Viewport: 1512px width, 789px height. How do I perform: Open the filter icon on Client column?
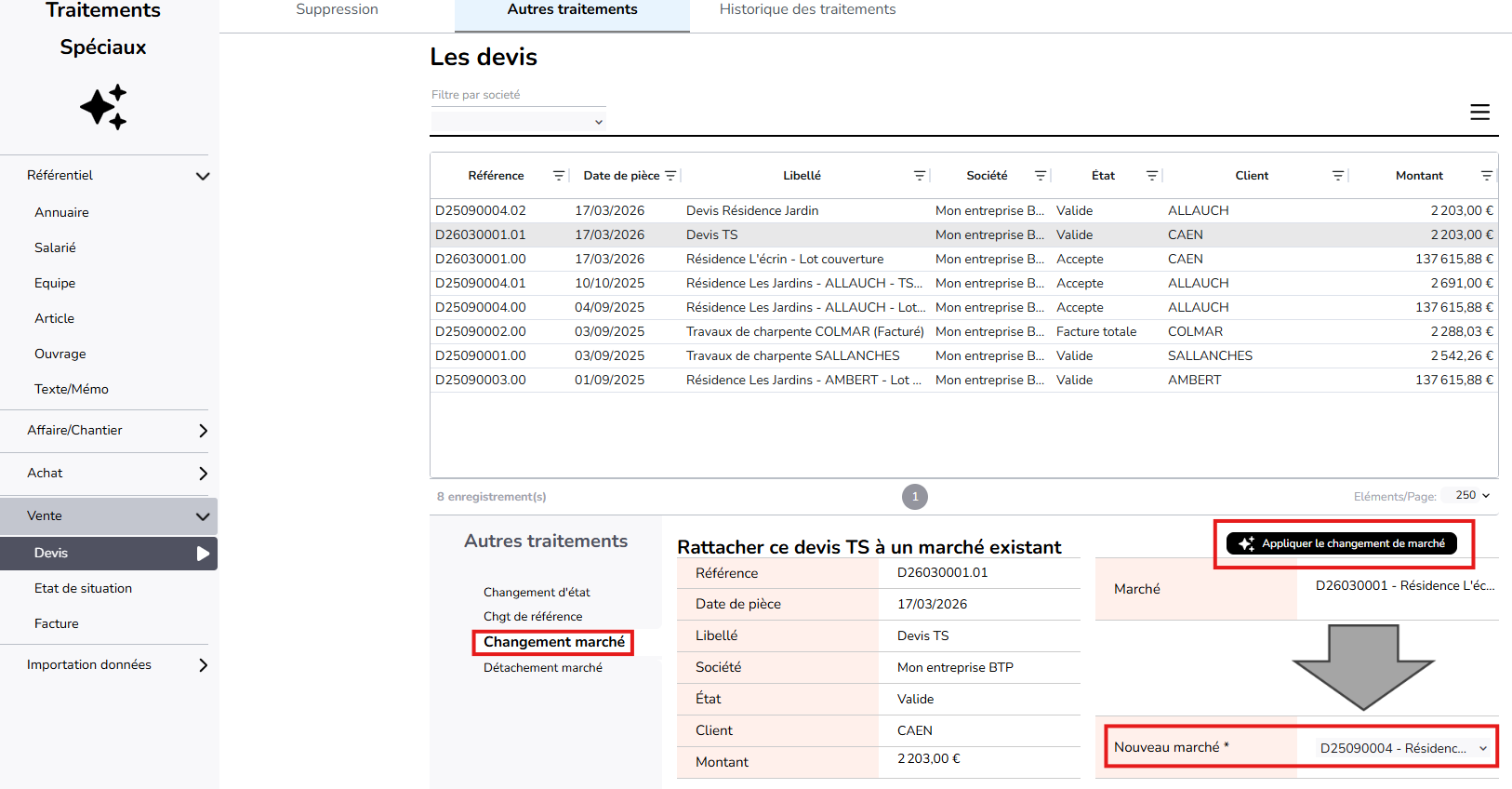click(1338, 176)
